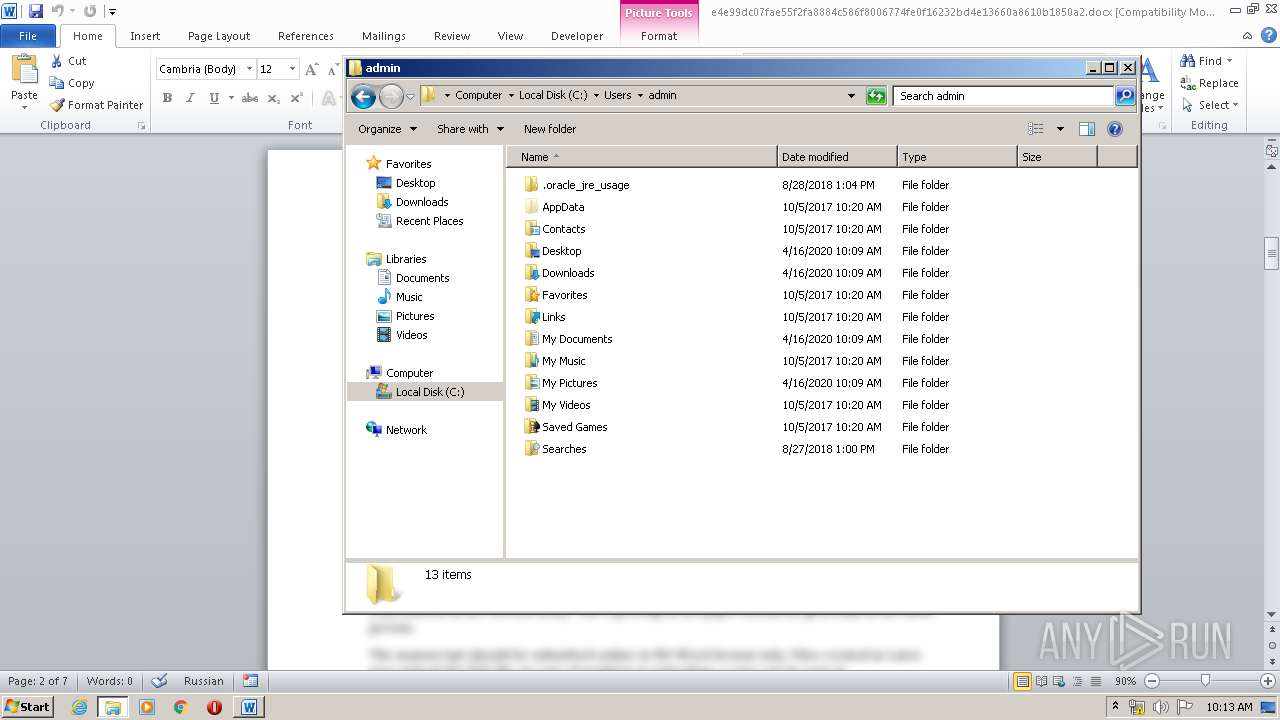Click the Search admin input field
The image size is (1280, 720).
tap(1003, 96)
